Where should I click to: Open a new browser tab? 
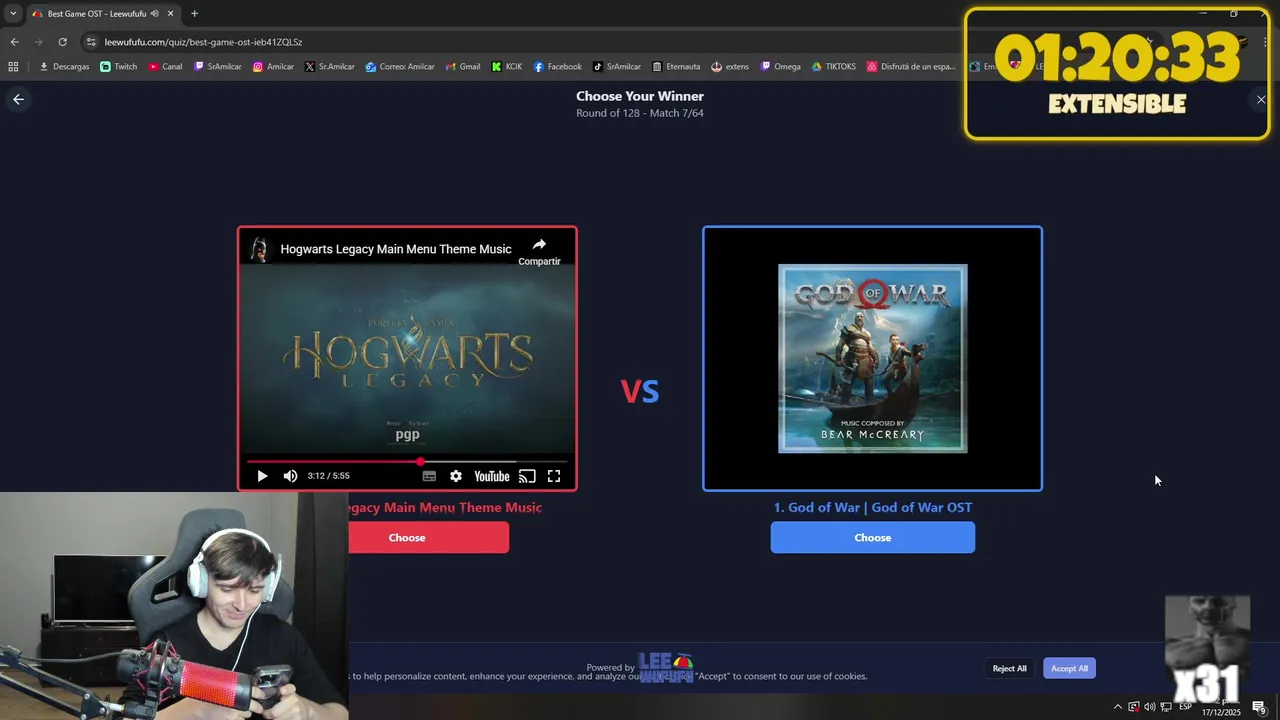click(194, 13)
